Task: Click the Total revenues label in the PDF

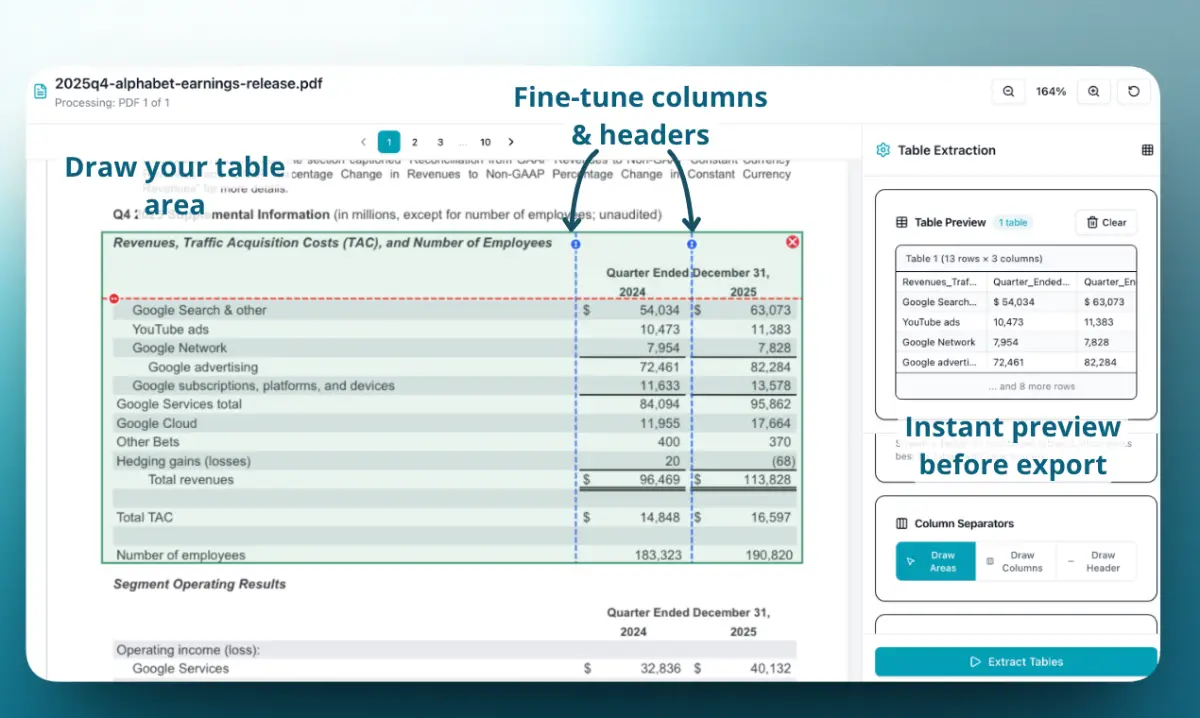Action: [190, 479]
